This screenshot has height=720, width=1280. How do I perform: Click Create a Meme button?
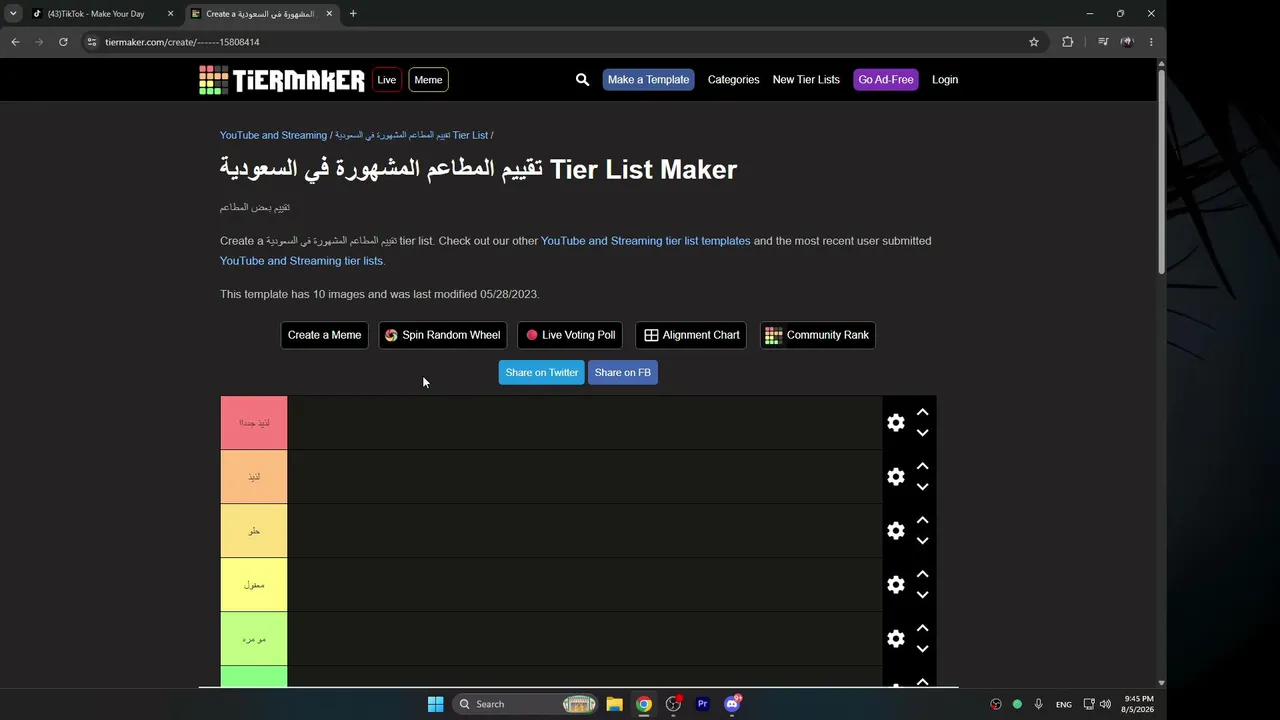coord(324,335)
